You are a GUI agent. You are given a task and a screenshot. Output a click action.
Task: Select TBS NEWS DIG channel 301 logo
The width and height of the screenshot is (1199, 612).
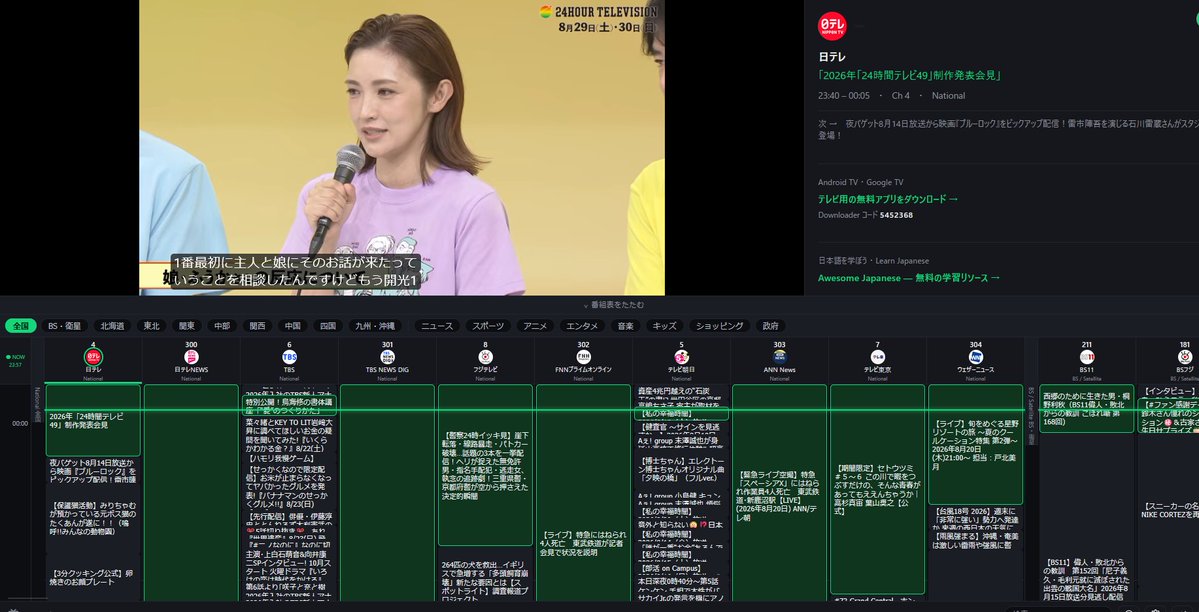pyautogui.click(x=388, y=357)
